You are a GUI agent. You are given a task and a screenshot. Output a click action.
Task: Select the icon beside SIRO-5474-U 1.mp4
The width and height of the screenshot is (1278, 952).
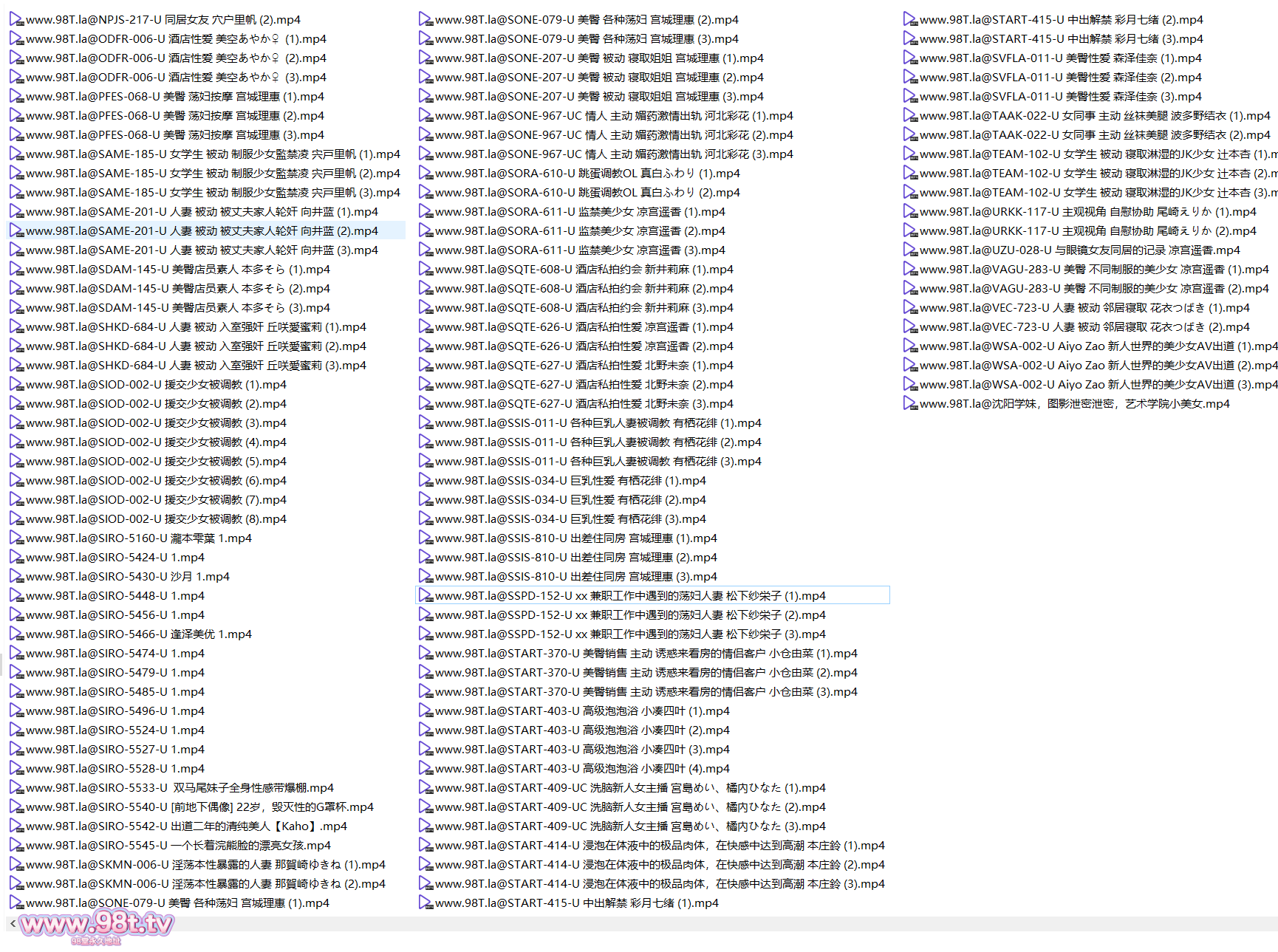coord(16,654)
